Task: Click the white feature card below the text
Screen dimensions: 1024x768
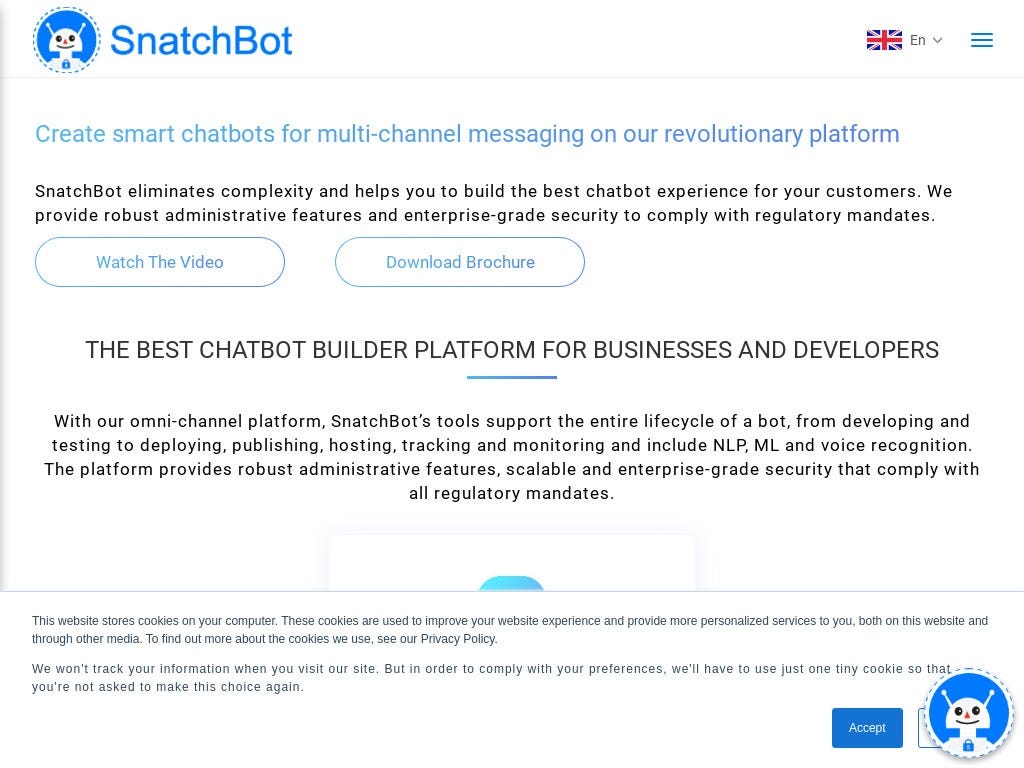Action: (x=511, y=563)
